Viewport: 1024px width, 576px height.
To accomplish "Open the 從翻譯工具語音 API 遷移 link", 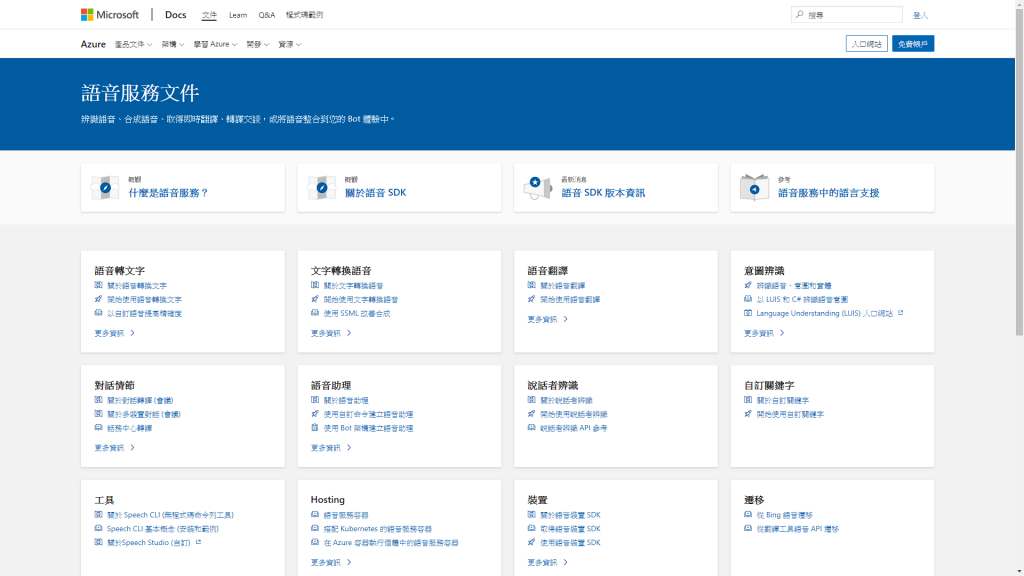I will pos(797,528).
